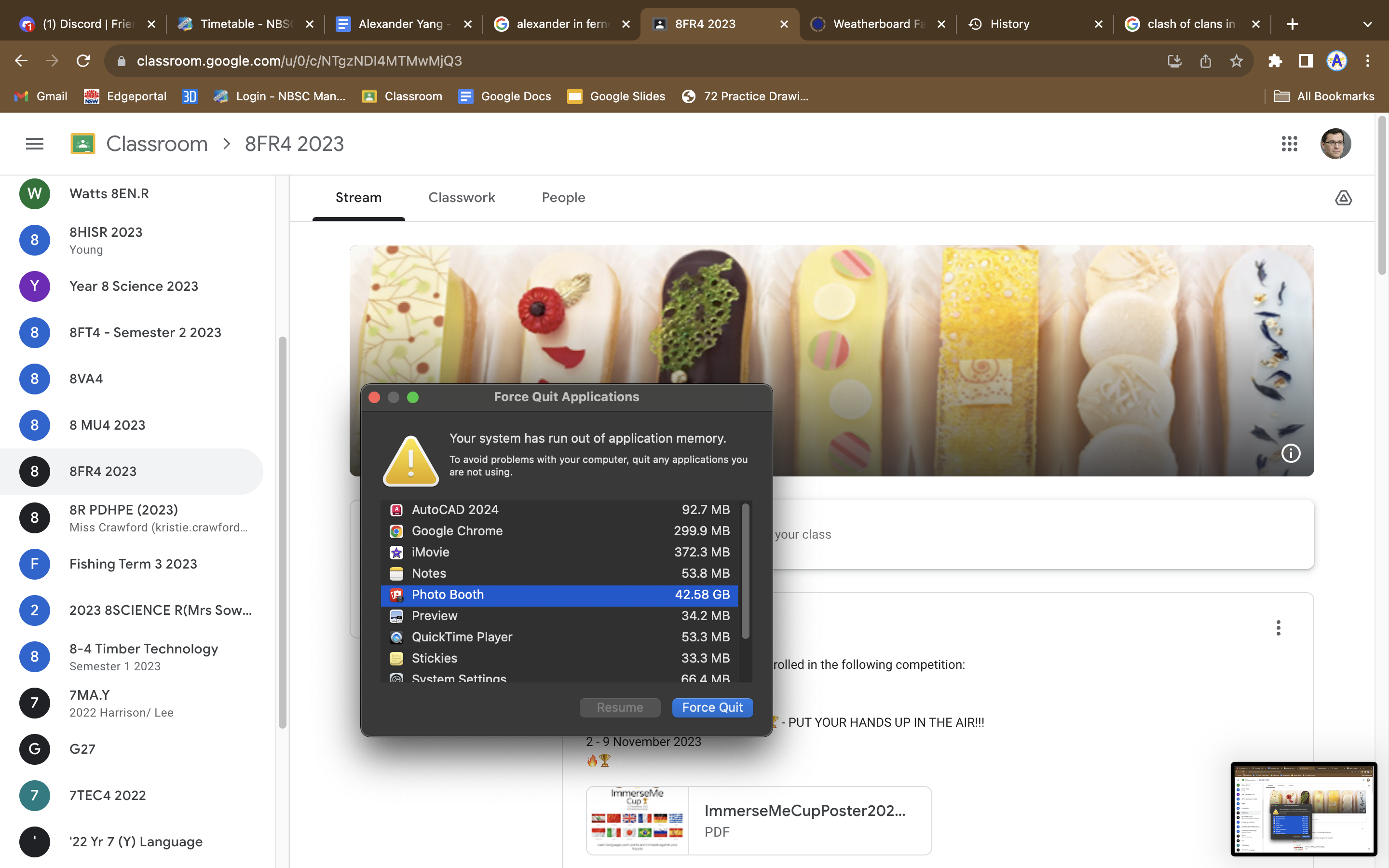
Task: Bookmark this page with the star icon
Action: 1236,61
